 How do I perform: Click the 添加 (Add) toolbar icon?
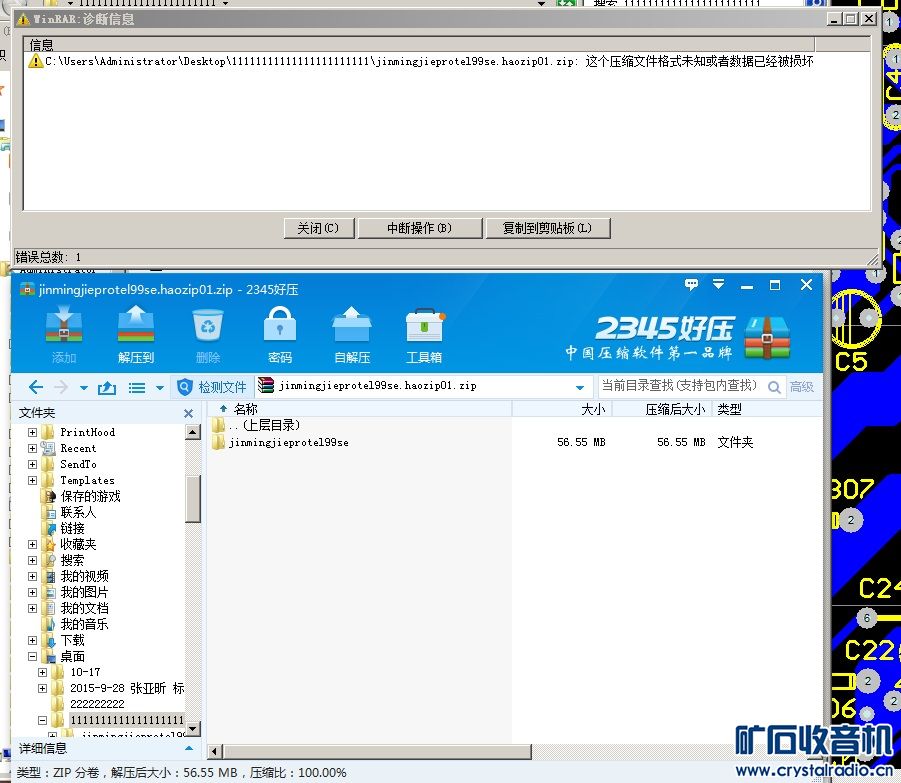tap(64, 335)
